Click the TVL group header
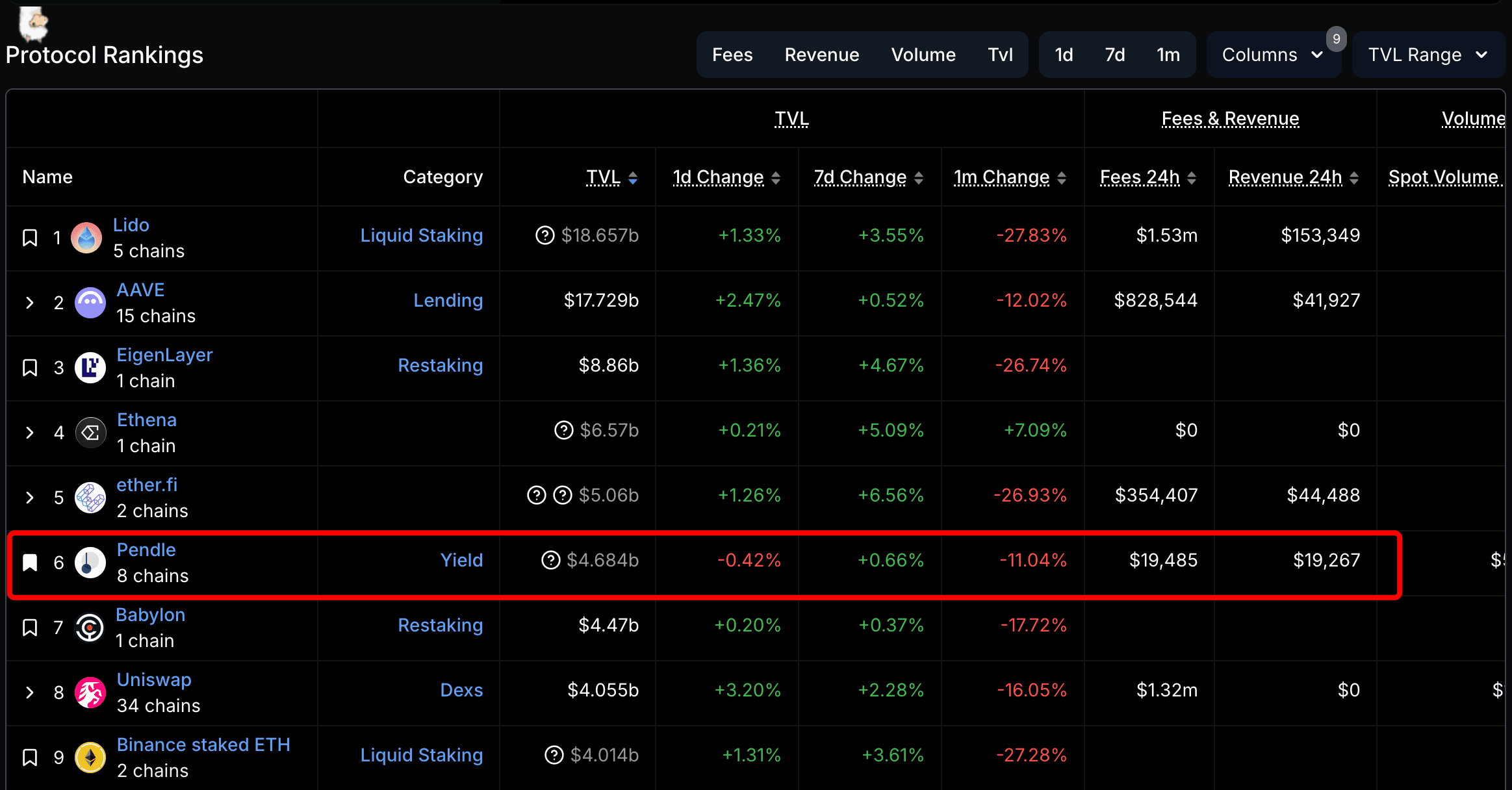The image size is (1512, 790). [x=791, y=118]
